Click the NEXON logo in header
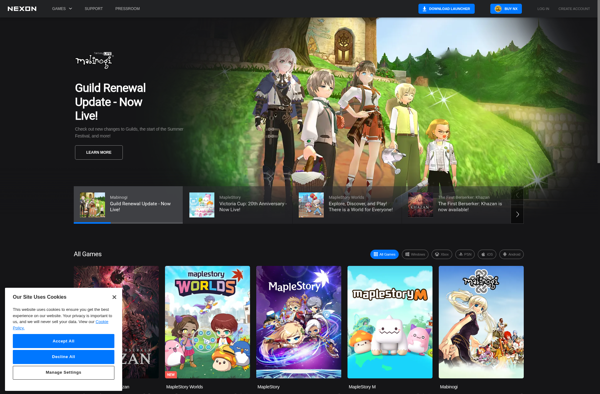Image resolution: width=600 pixels, height=394 pixels. point(22,8)
